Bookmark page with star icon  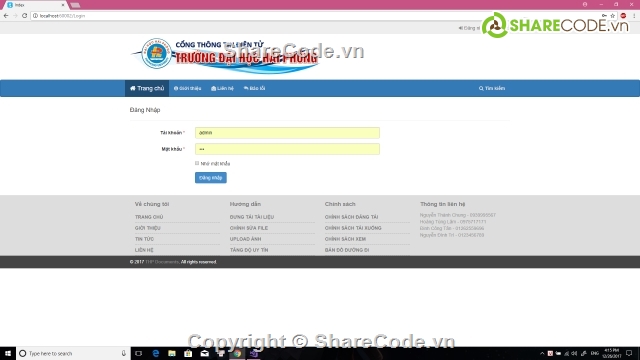pyautogui.click(x=613, y=16)
